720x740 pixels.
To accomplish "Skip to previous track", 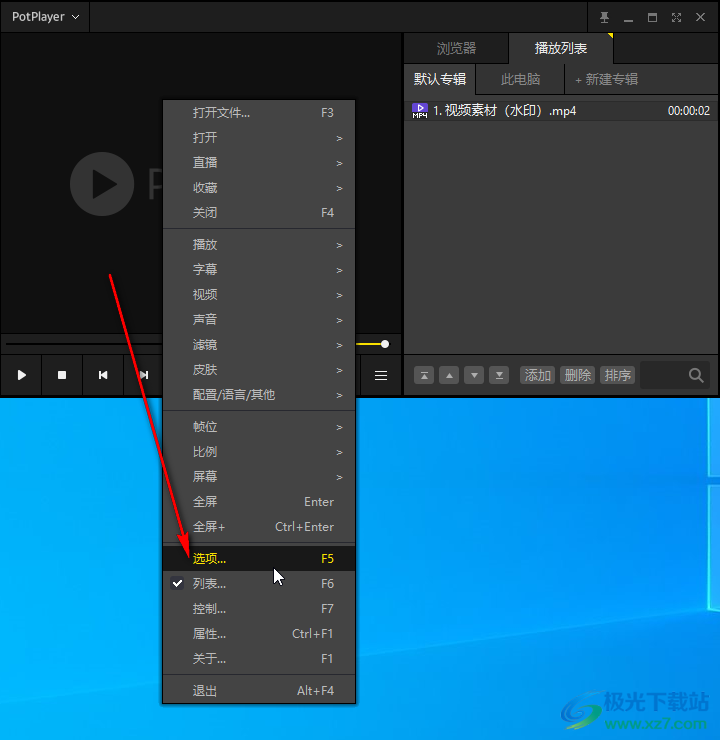I will point(103,375).
